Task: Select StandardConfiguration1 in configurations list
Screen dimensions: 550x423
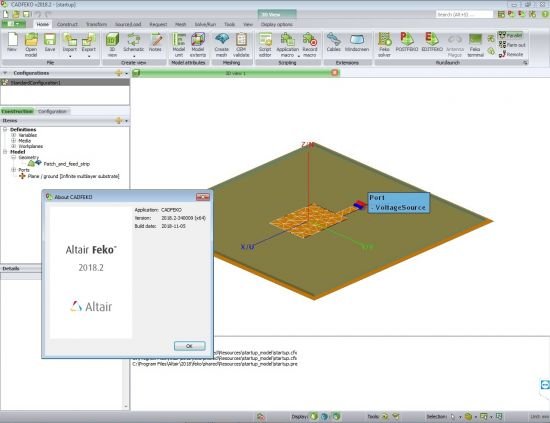Action: point(65,82)
